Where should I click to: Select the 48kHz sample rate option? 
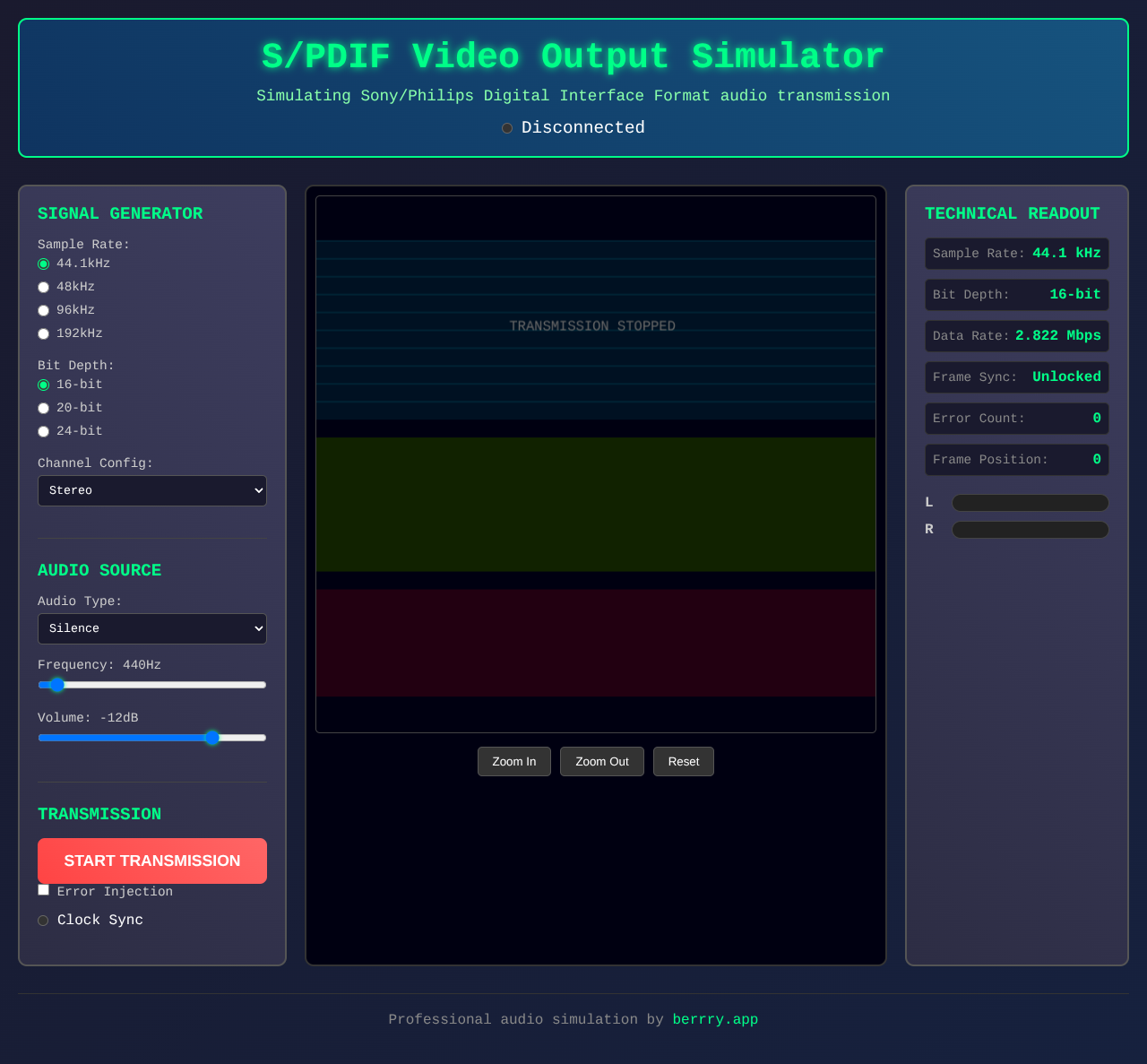pyautogui.click(x=43, y=287)
